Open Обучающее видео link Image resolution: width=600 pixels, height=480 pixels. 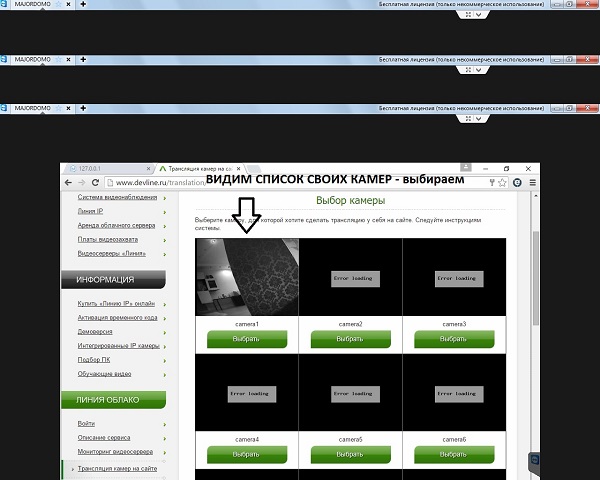[x=104, y=374]
